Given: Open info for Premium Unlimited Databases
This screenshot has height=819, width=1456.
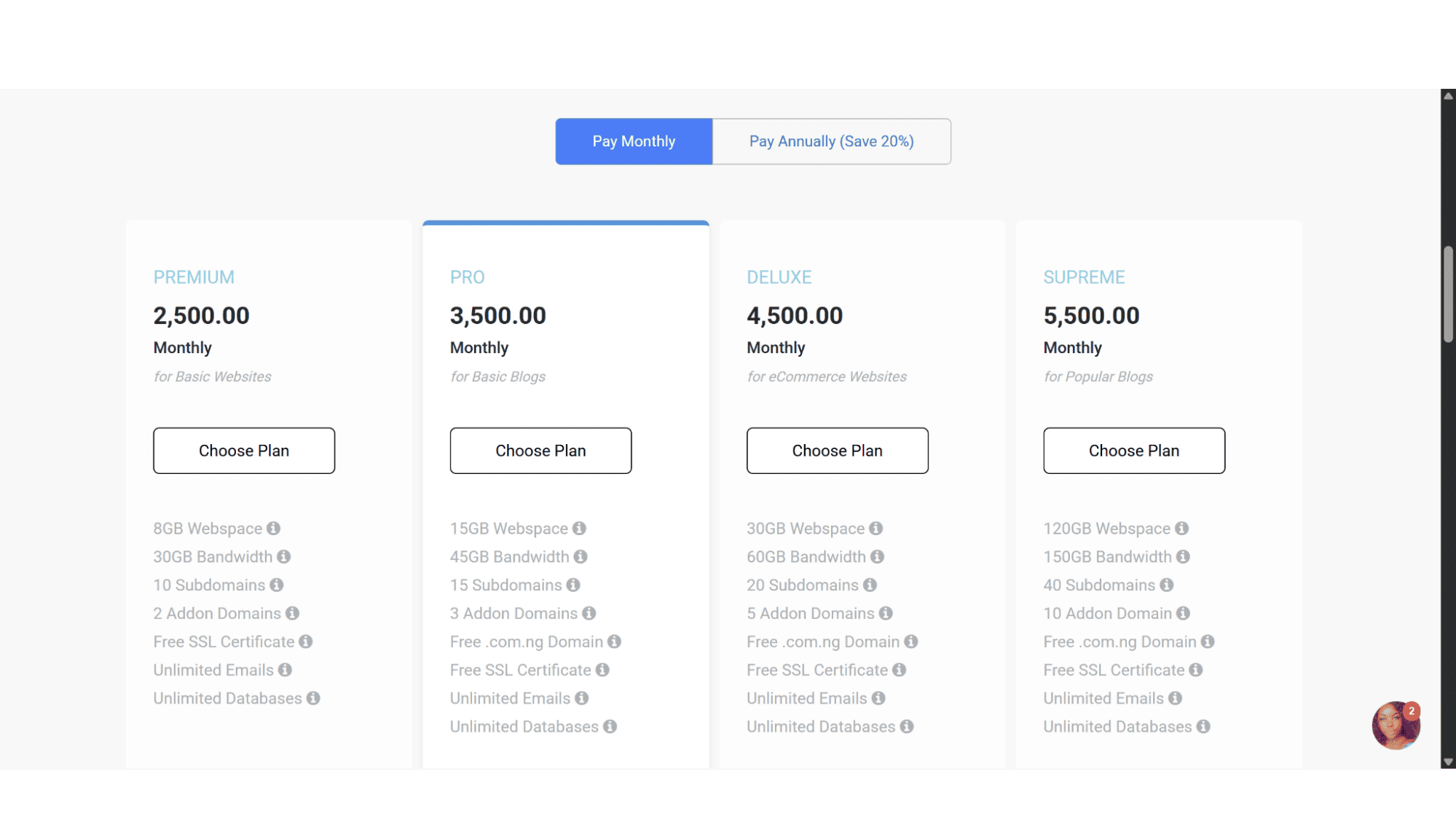Looking at the screenshot, I should coord(313,698).
